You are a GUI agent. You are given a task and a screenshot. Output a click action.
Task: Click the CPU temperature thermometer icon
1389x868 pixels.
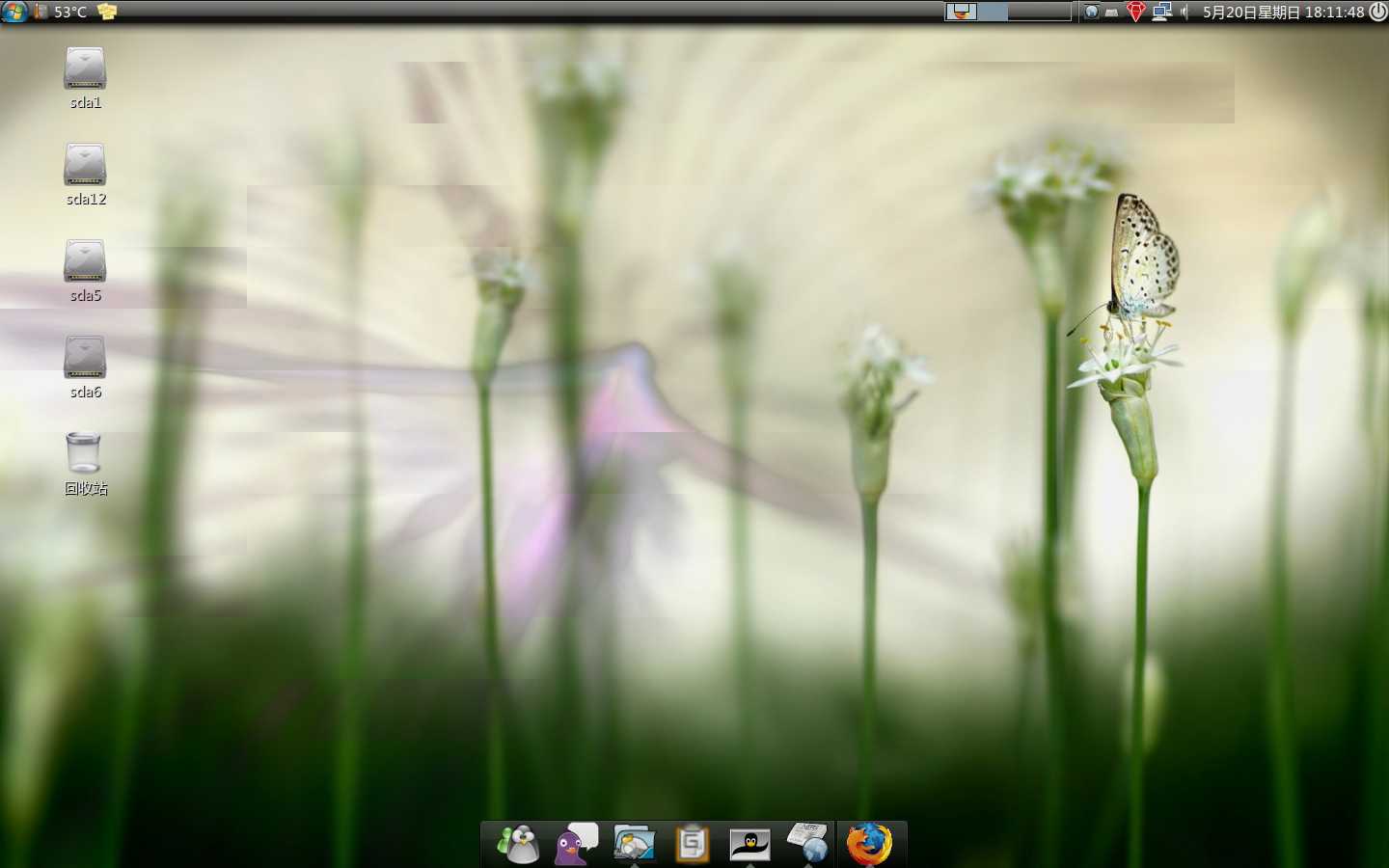point(41,12)
